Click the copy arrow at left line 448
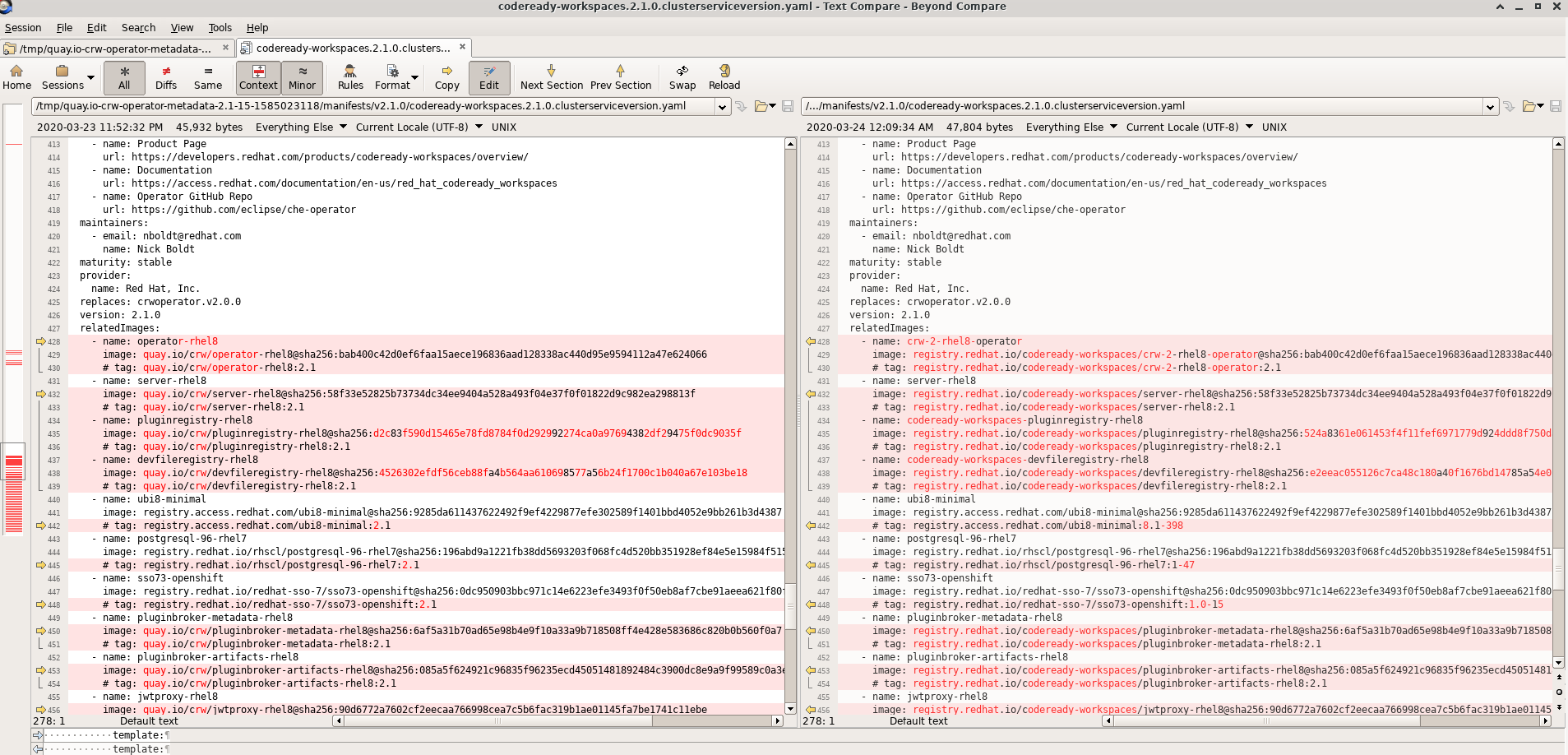This screenshot has height=755, width=1568. (40, 604)
